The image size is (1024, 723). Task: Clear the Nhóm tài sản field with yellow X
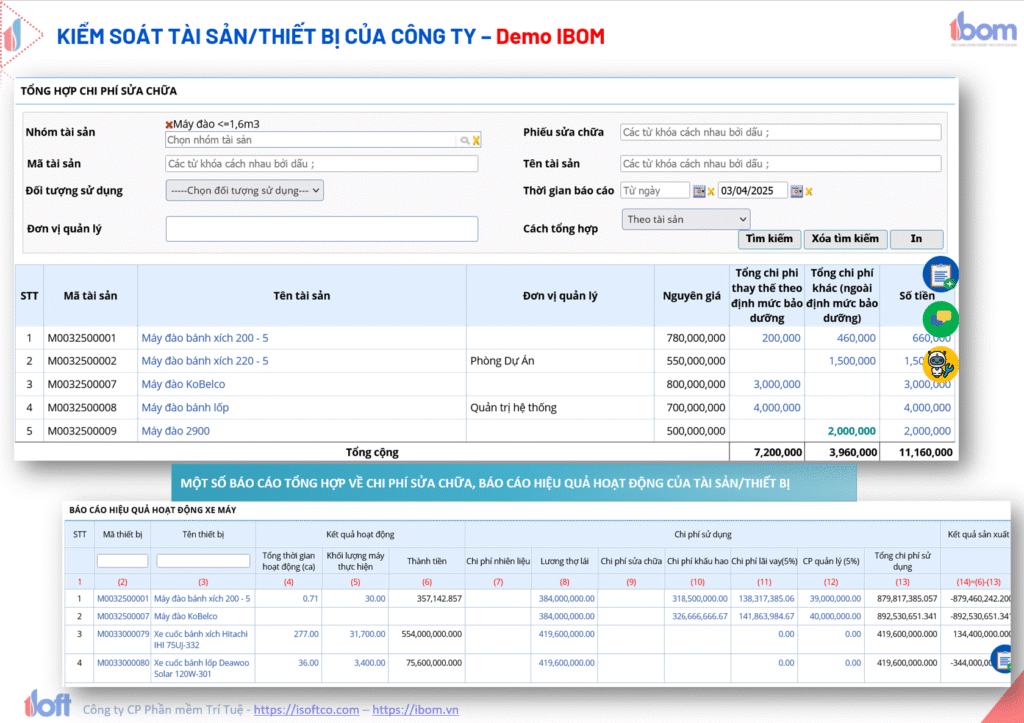477,141
